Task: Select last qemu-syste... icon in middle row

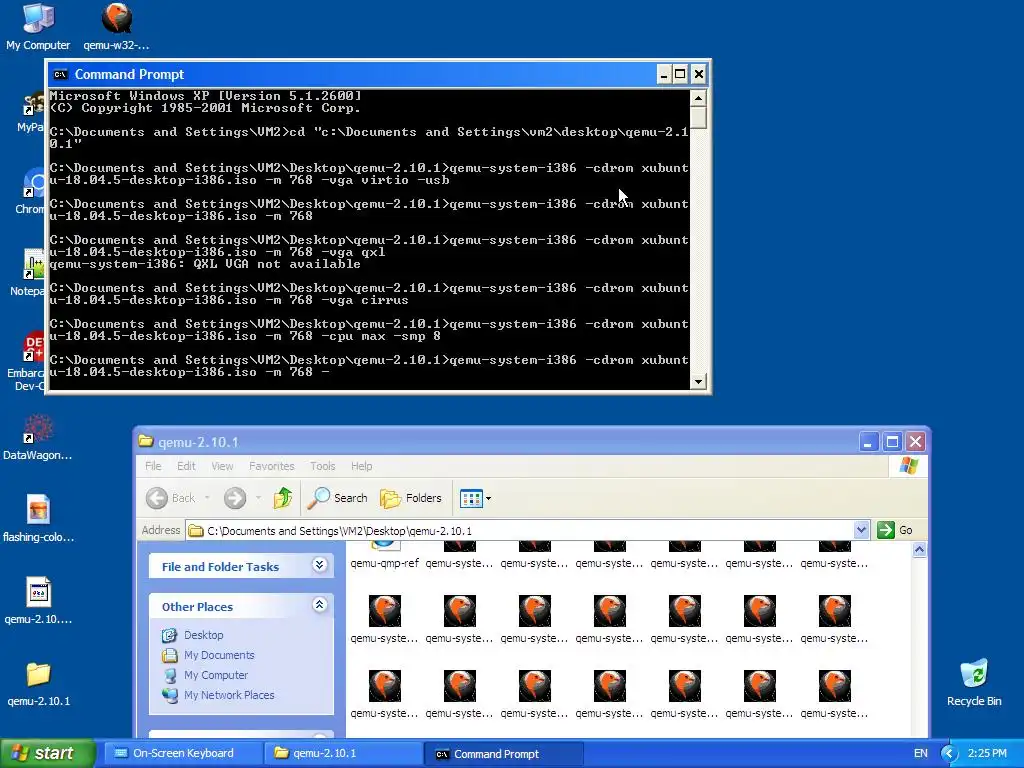Action: point(835,619)
